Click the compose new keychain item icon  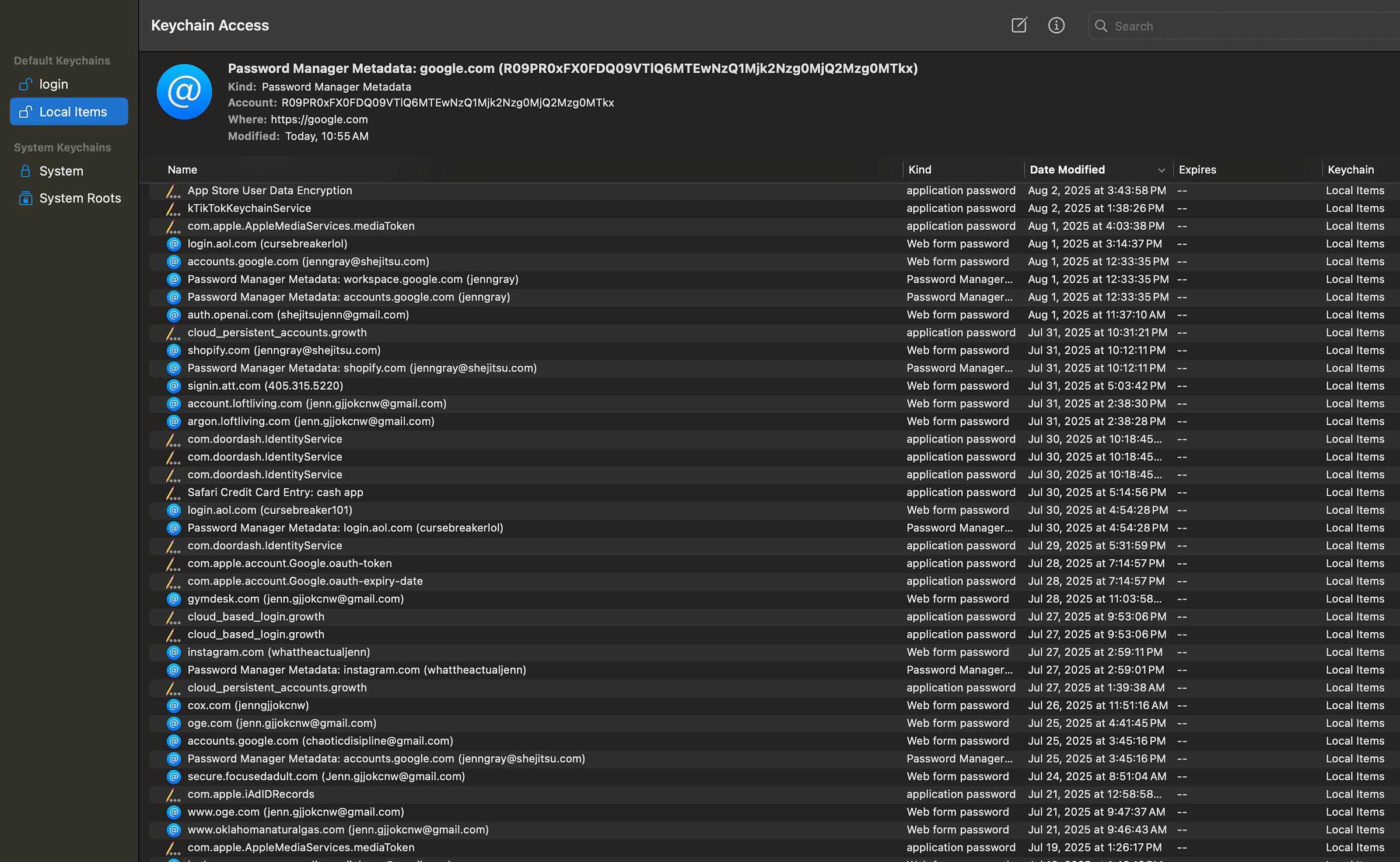pos(1019,25)
